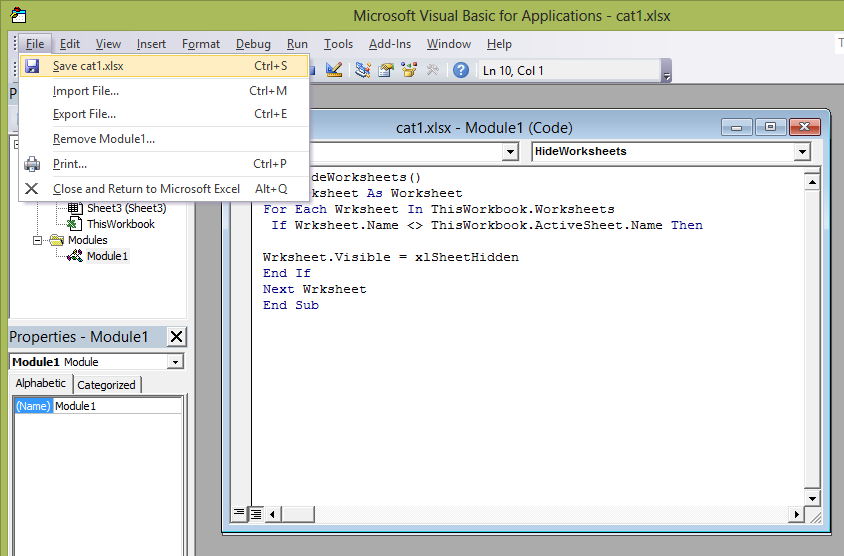Image resolution: width=844 pixels, height=556 pixels.
Task: Click the 'For Each Wrksheet In' code line
Action: pos(439,209)
